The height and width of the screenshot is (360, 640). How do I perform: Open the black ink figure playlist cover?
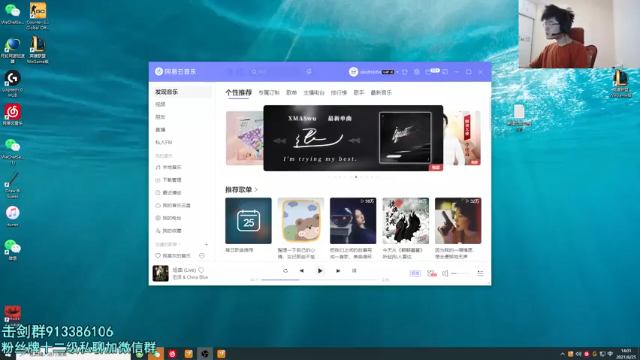(406, 221)
